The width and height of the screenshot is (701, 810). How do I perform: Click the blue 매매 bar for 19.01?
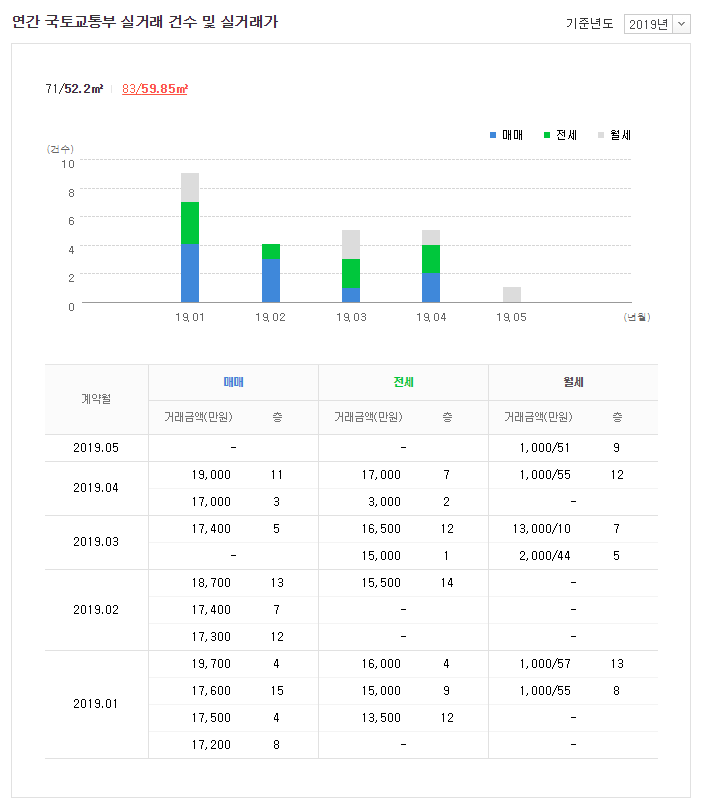(190, 273)
